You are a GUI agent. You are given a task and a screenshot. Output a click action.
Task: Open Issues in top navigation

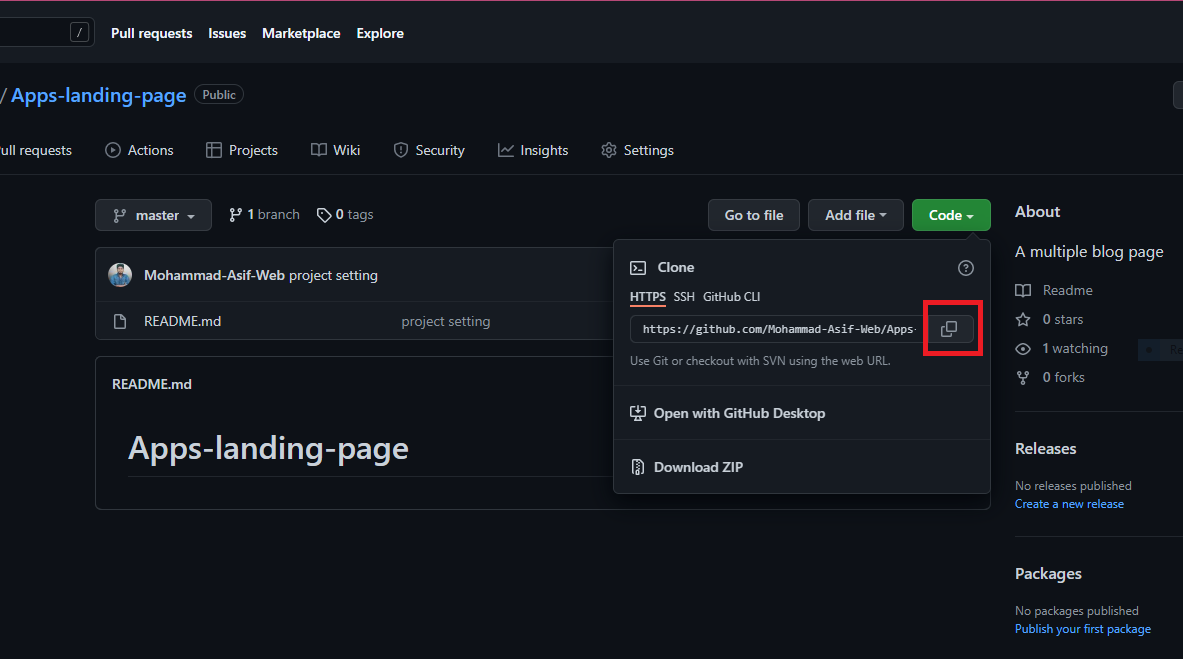coord(227,33)
